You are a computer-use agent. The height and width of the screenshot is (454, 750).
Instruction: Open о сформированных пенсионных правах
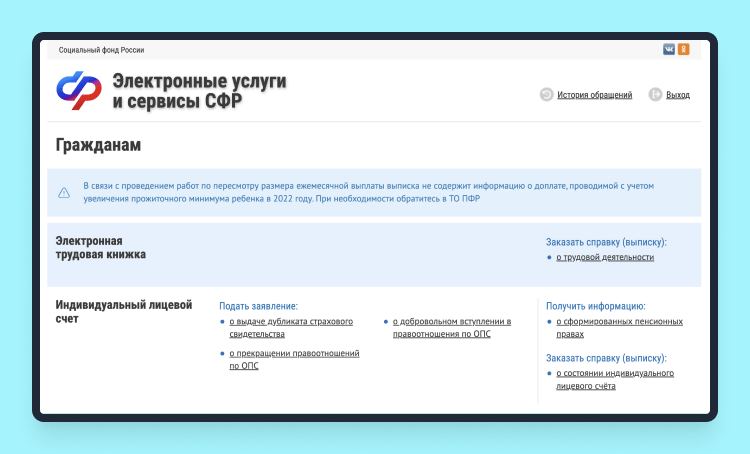[x=619, y=328]
